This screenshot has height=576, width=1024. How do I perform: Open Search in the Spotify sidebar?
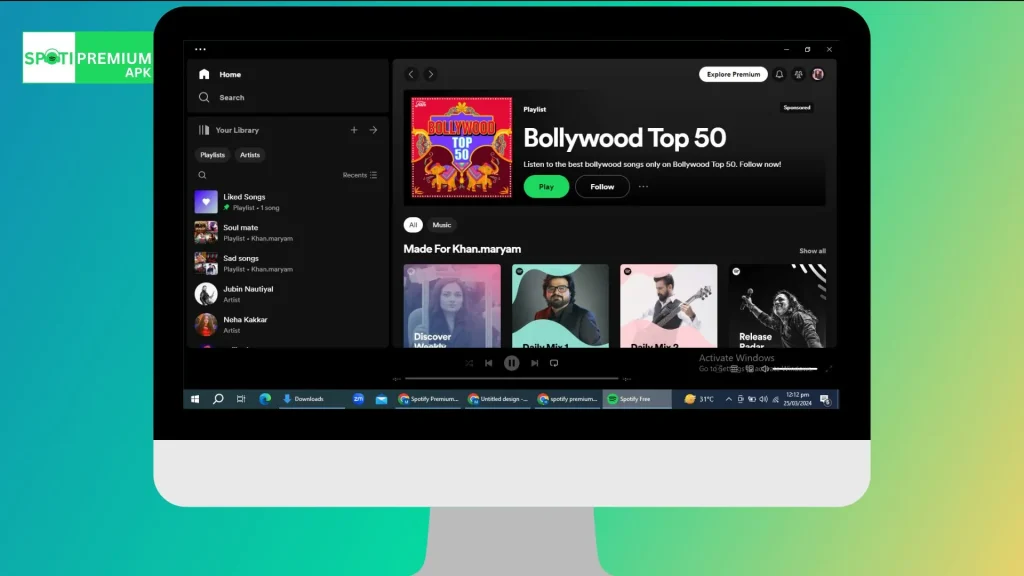coord(221,97)
